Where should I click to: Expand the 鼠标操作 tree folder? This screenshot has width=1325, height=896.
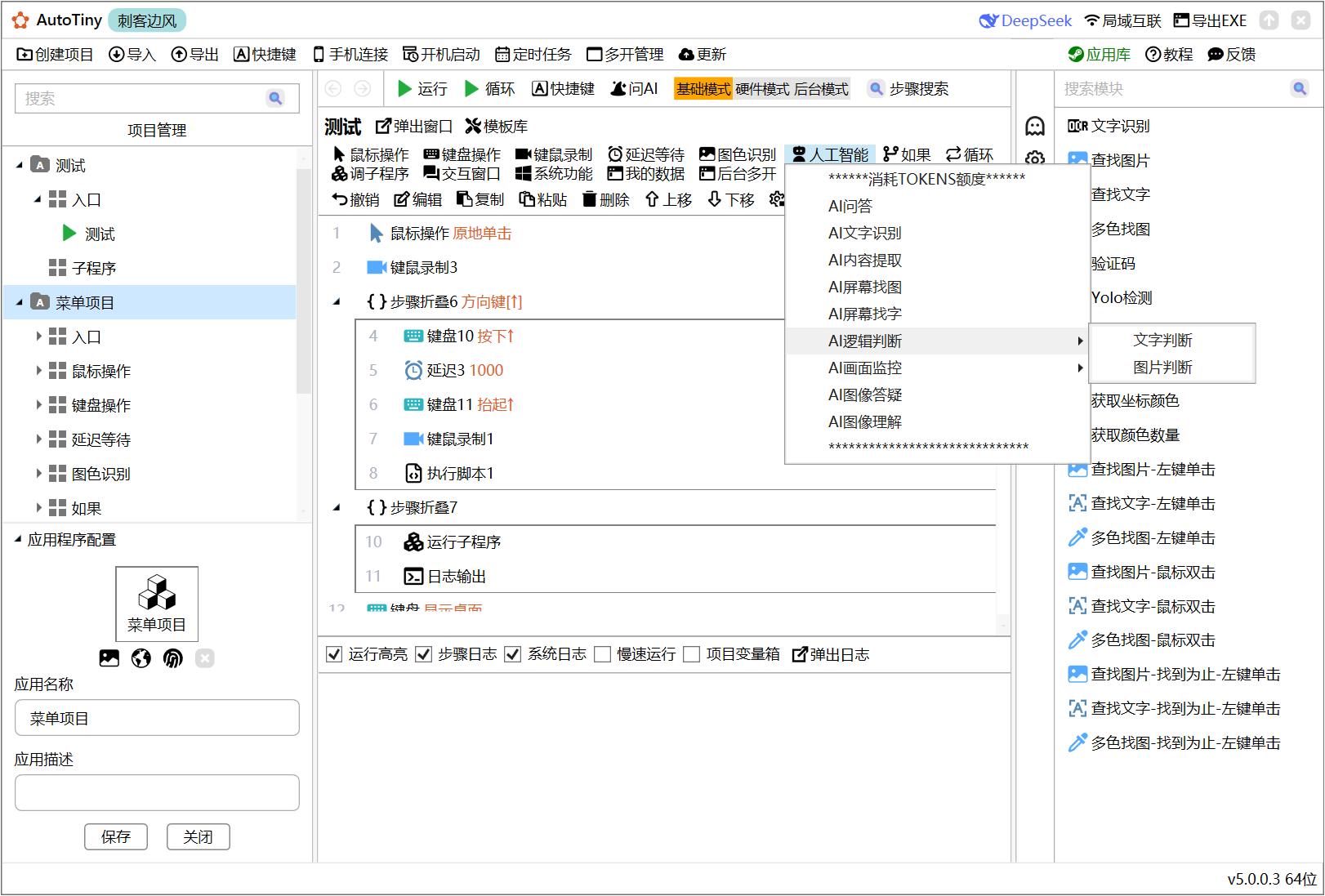(38, 372)
